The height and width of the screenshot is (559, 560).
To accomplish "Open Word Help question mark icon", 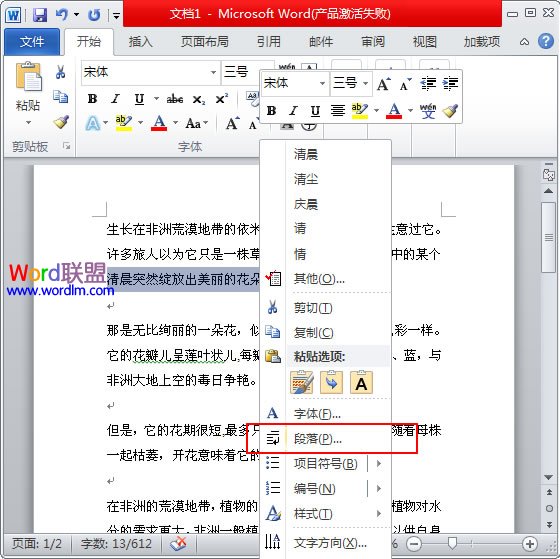I will coord(546,41).
